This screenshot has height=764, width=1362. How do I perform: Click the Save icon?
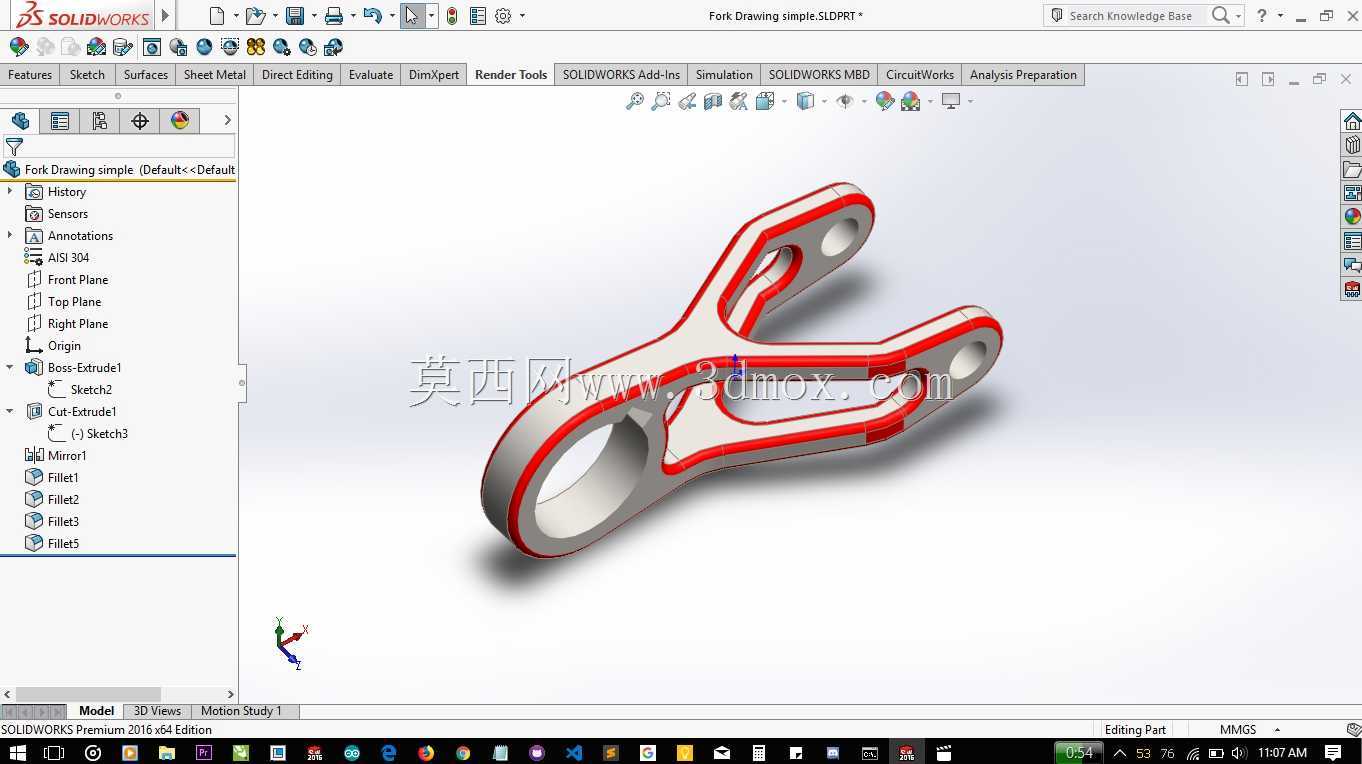[295, 16]
